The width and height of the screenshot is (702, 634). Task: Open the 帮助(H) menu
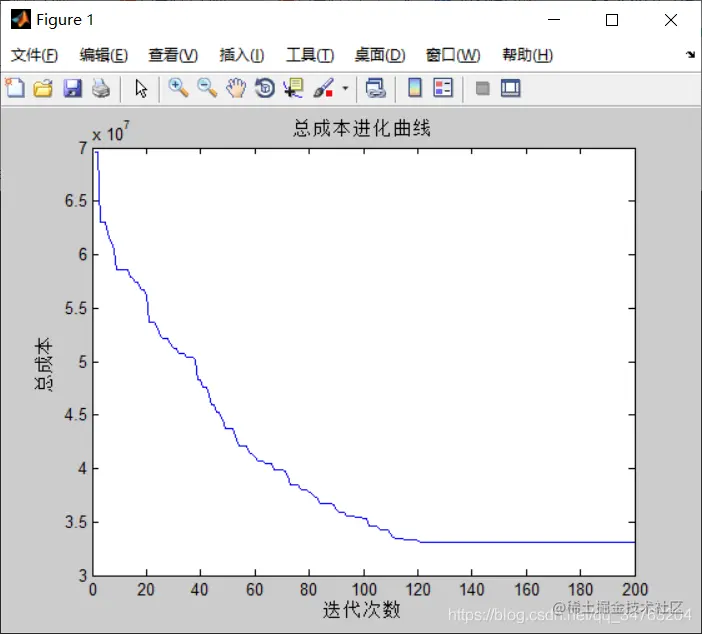[527, 55]
